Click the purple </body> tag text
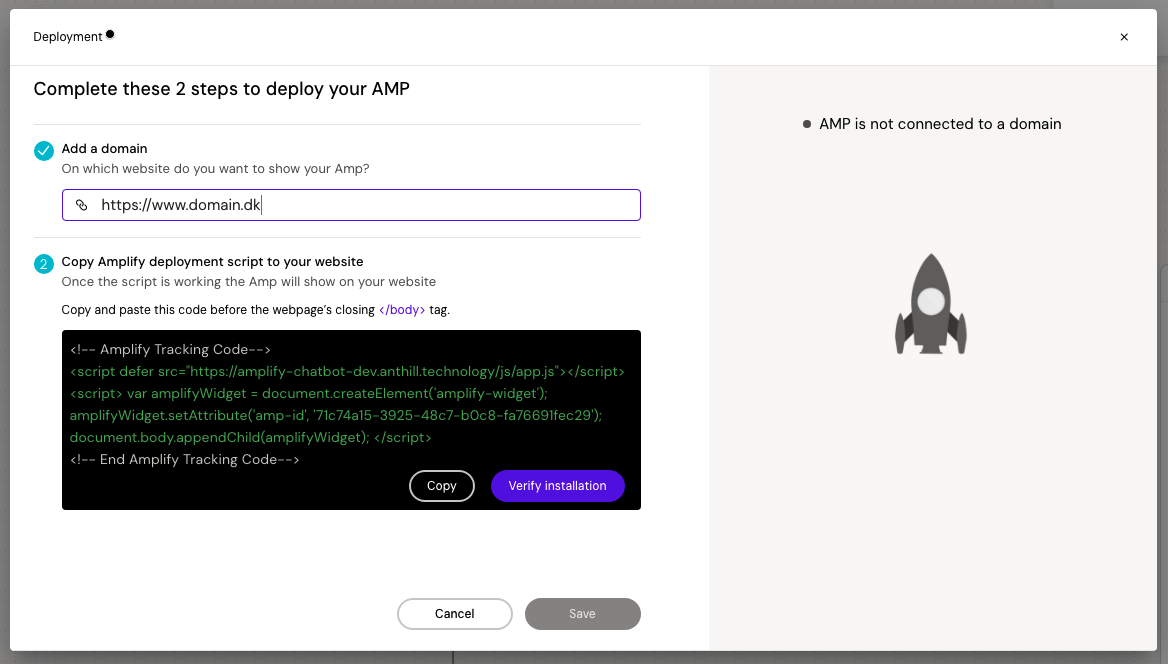 pos(402,310)
